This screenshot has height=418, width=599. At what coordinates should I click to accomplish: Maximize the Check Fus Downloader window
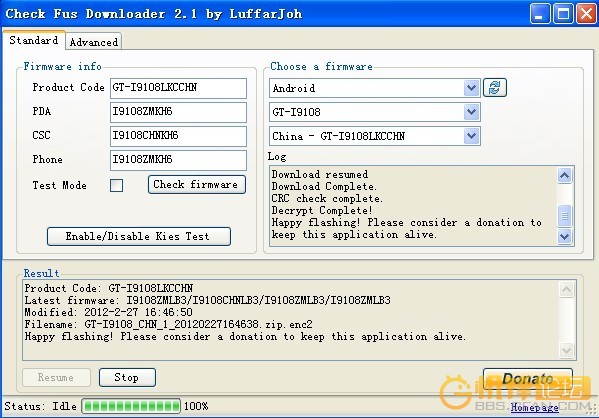563,14
